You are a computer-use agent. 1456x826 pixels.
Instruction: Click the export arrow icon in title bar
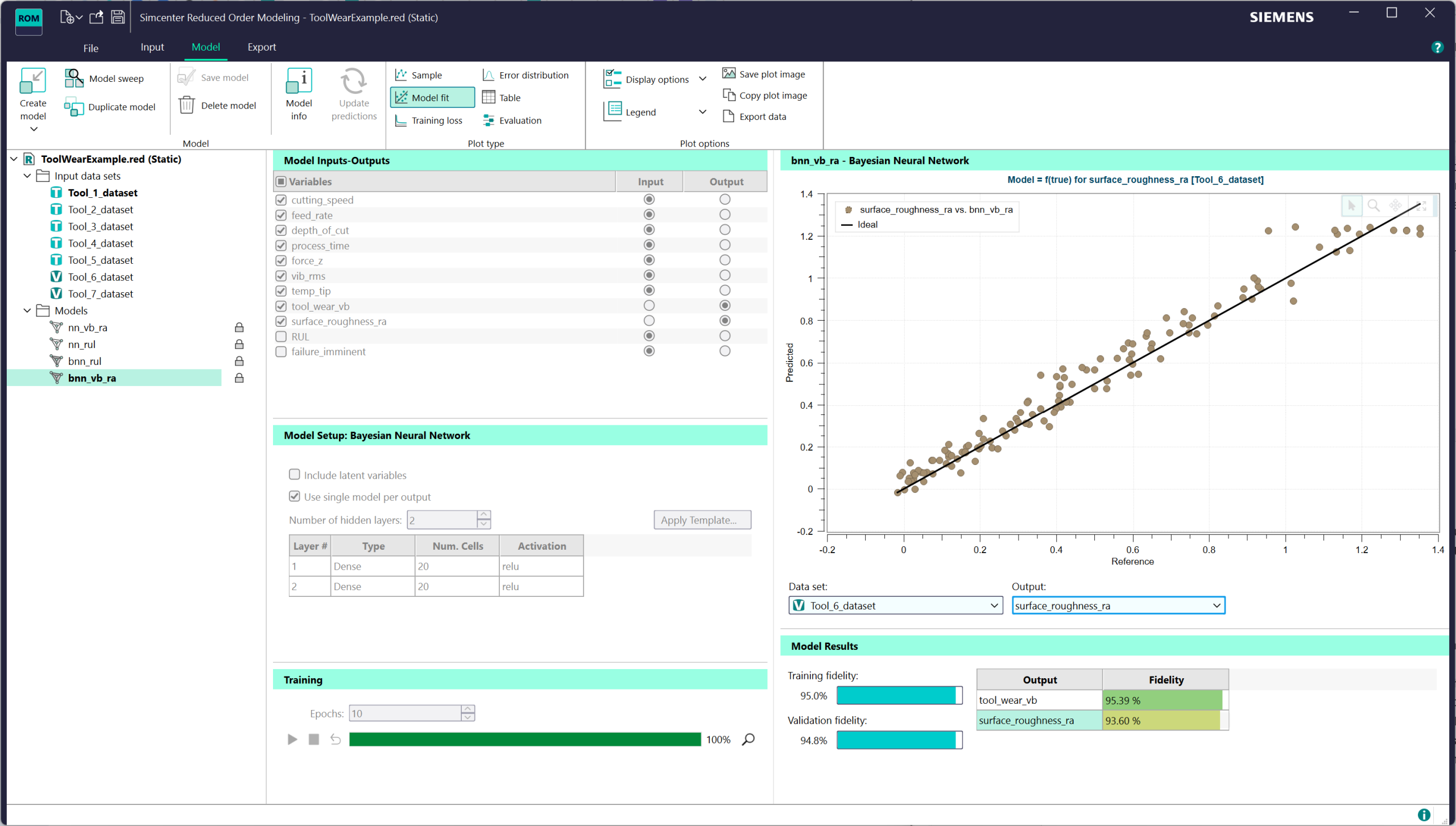click(97, 17)
